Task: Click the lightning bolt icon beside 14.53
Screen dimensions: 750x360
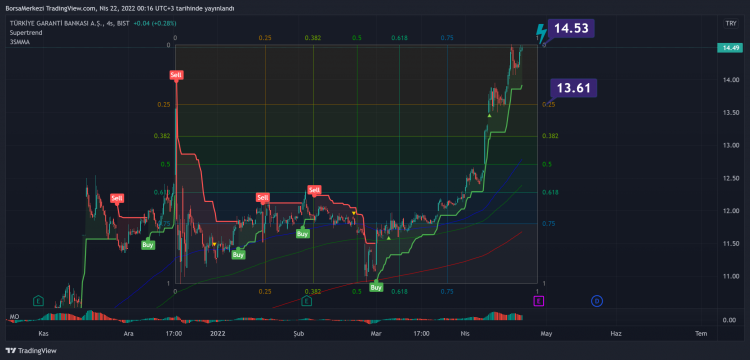Action: coord(541,33)
